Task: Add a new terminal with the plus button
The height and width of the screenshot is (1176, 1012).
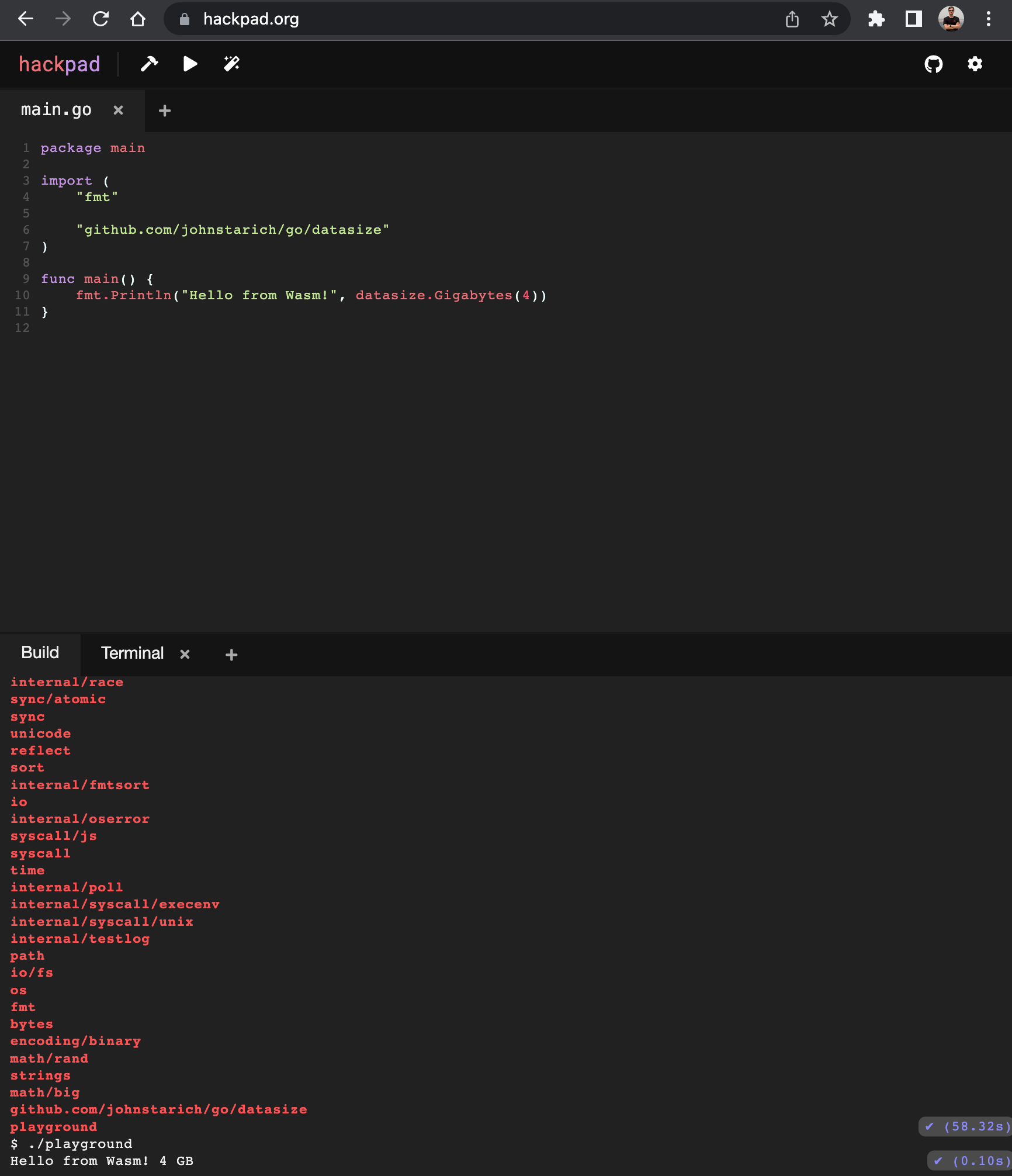Action: (230, 654)
